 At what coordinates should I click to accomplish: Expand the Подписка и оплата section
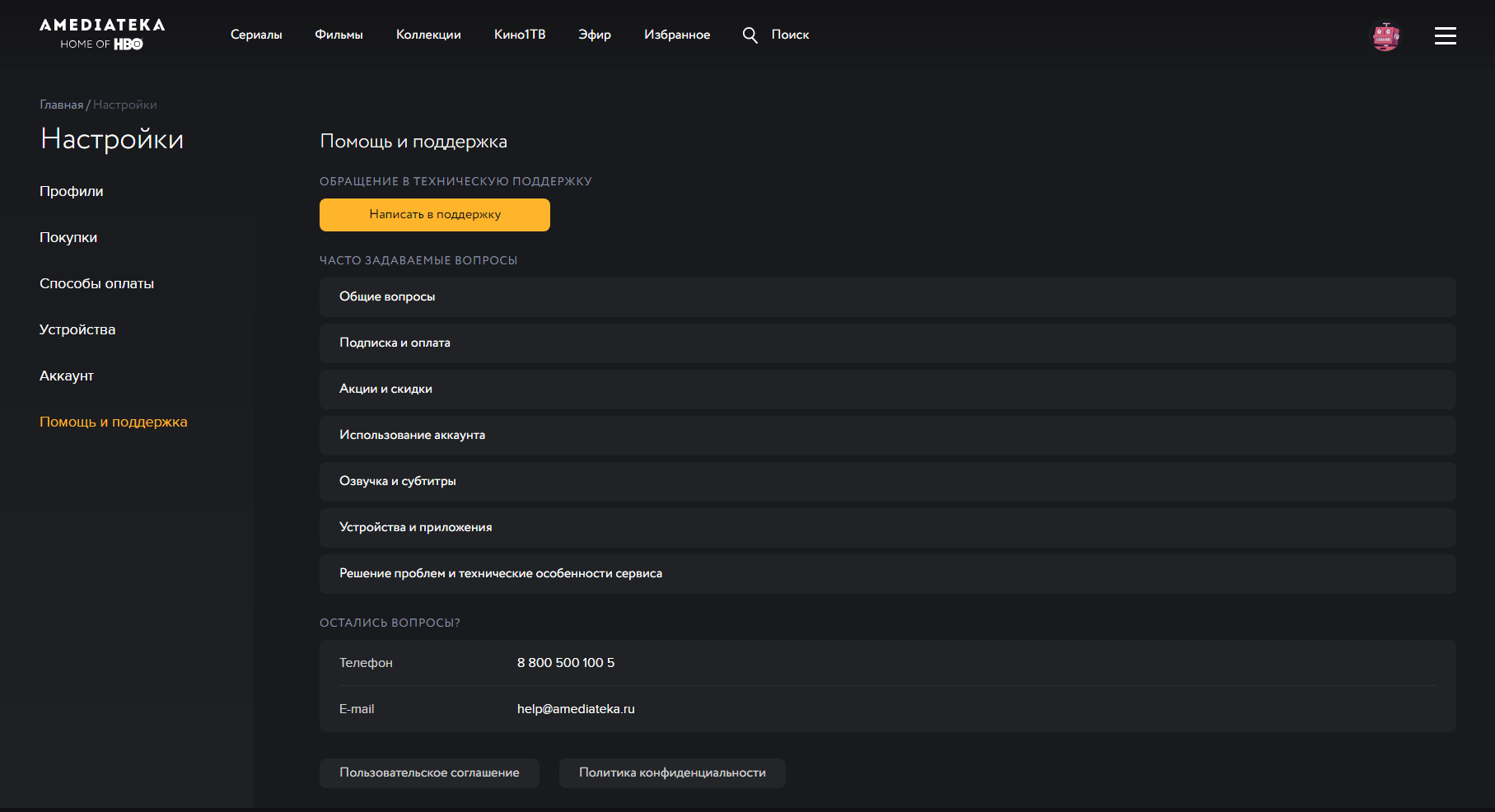(887, 343)
